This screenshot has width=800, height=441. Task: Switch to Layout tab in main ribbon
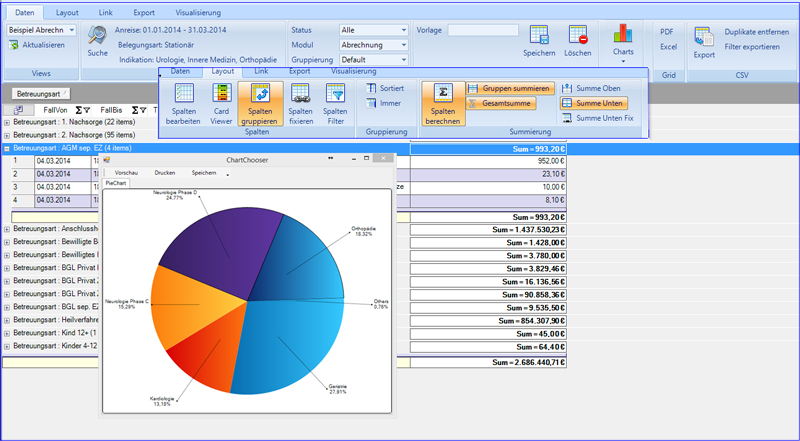coord(67,12)
